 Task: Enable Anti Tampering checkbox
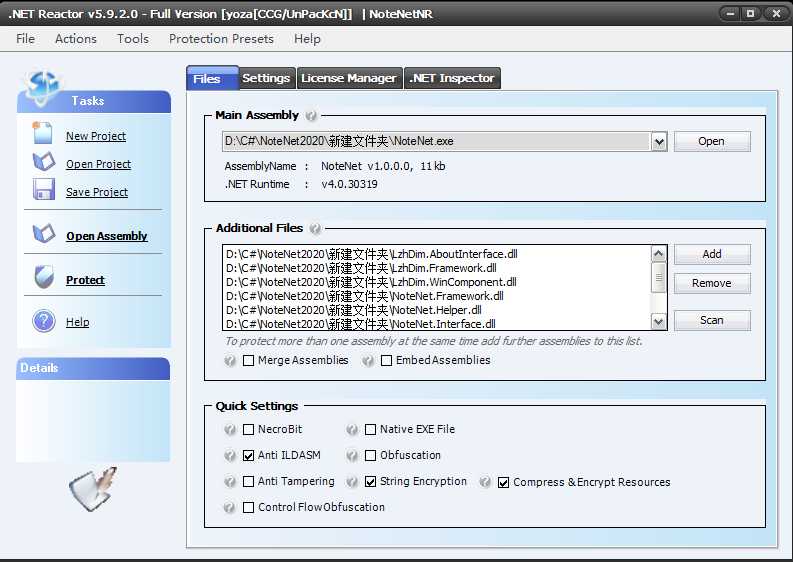[x=248, y=482]
